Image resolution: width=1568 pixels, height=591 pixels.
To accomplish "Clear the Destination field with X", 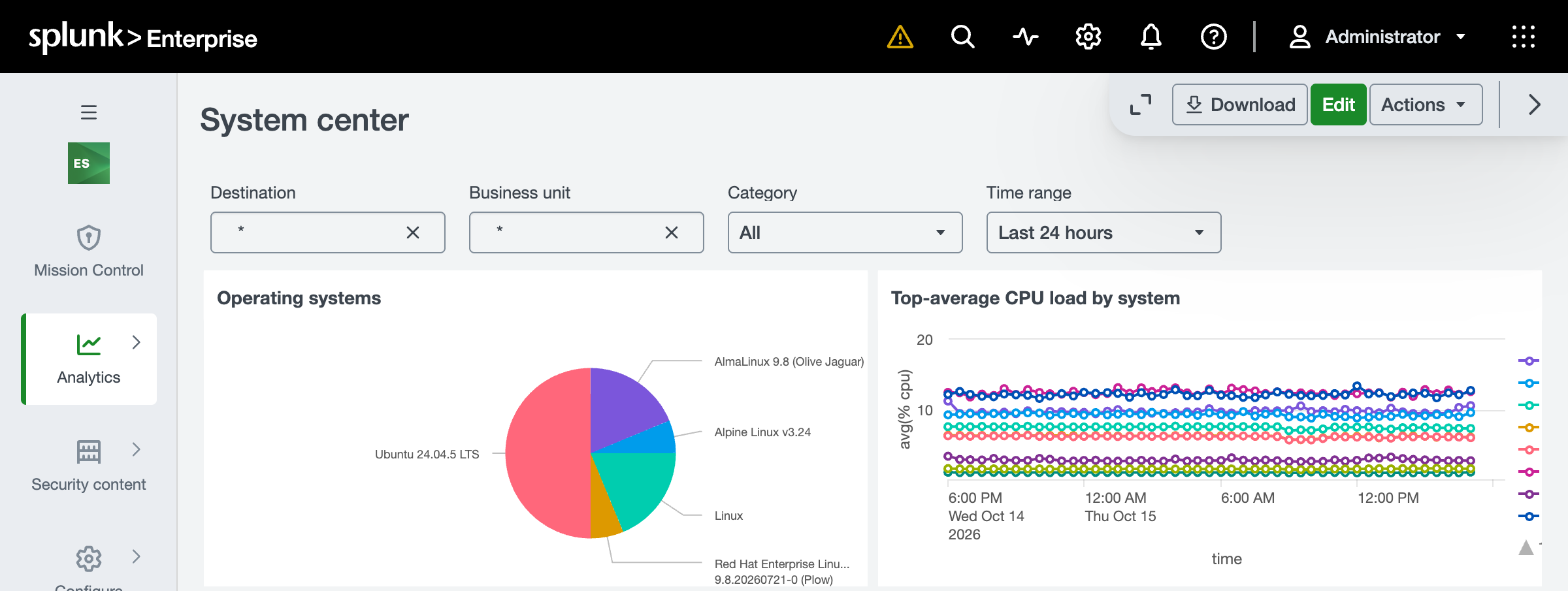I will click(413, 232).
